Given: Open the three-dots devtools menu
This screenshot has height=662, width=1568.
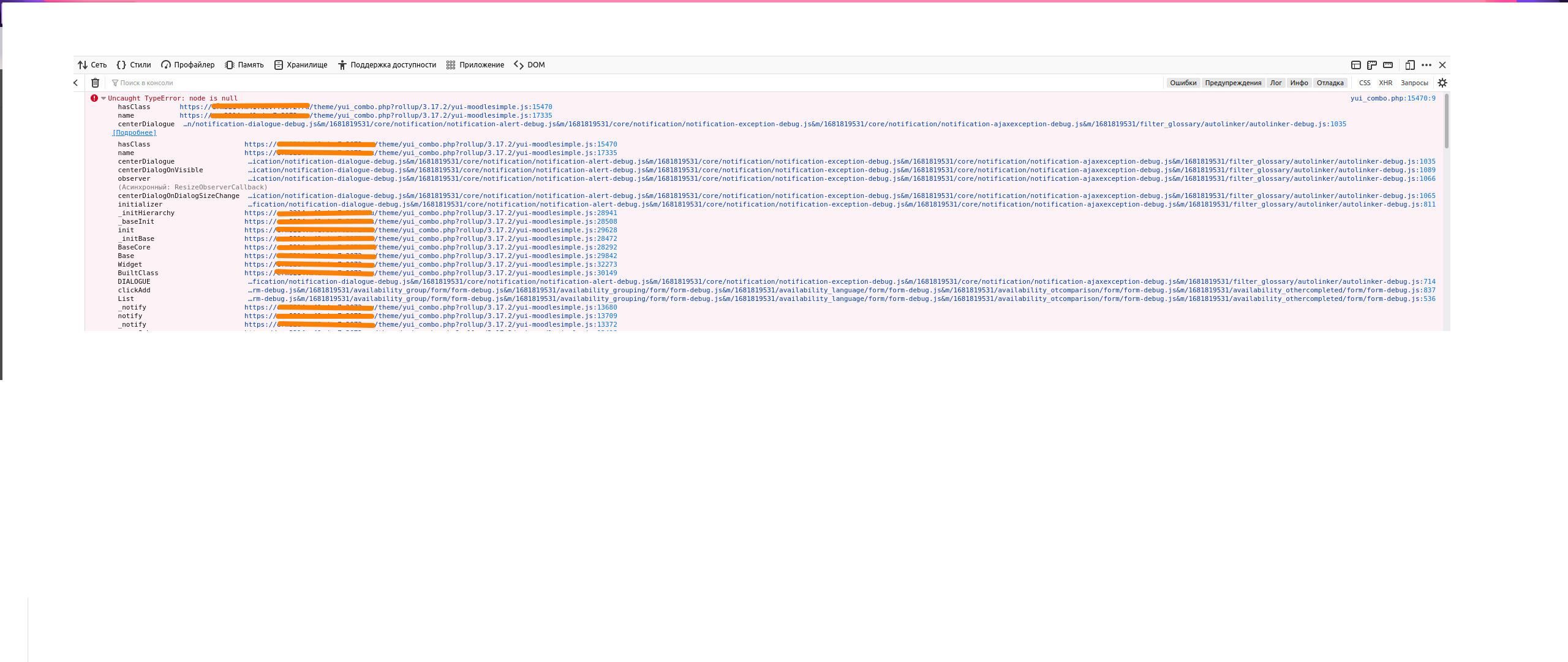Looking at the screenshot, I should click(x=1427, y=65).
